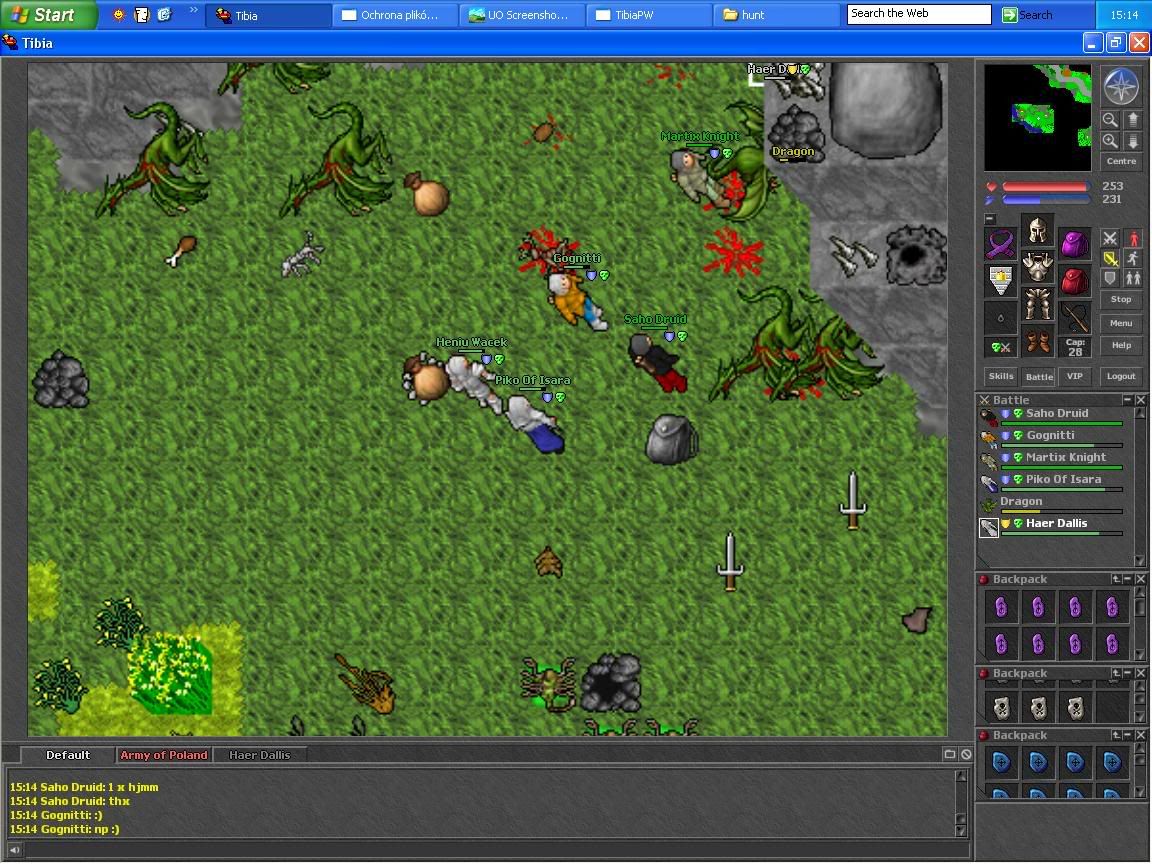Go up a level in purple-rune Backpack
1152x864 pixels.
click(1116, 579)
